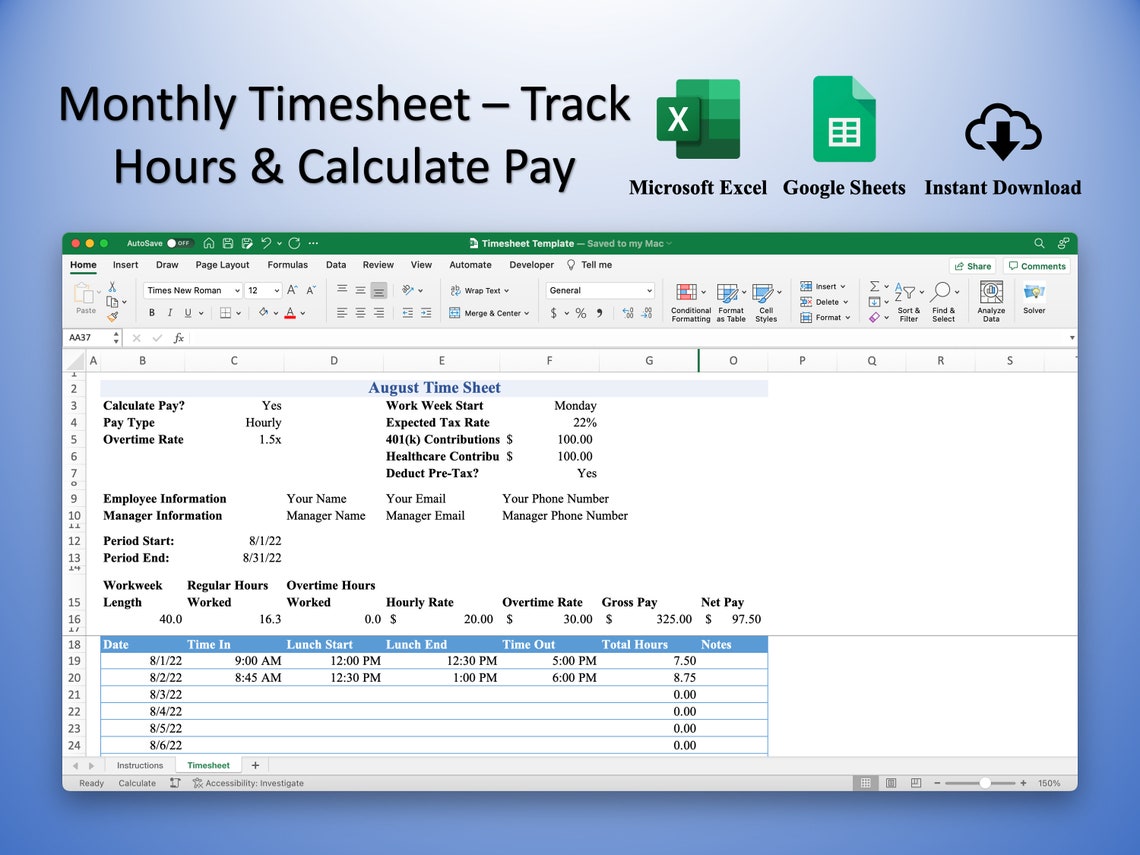Apply the Percent Style format
The image size is (1140, 855).
click(580, 312)
